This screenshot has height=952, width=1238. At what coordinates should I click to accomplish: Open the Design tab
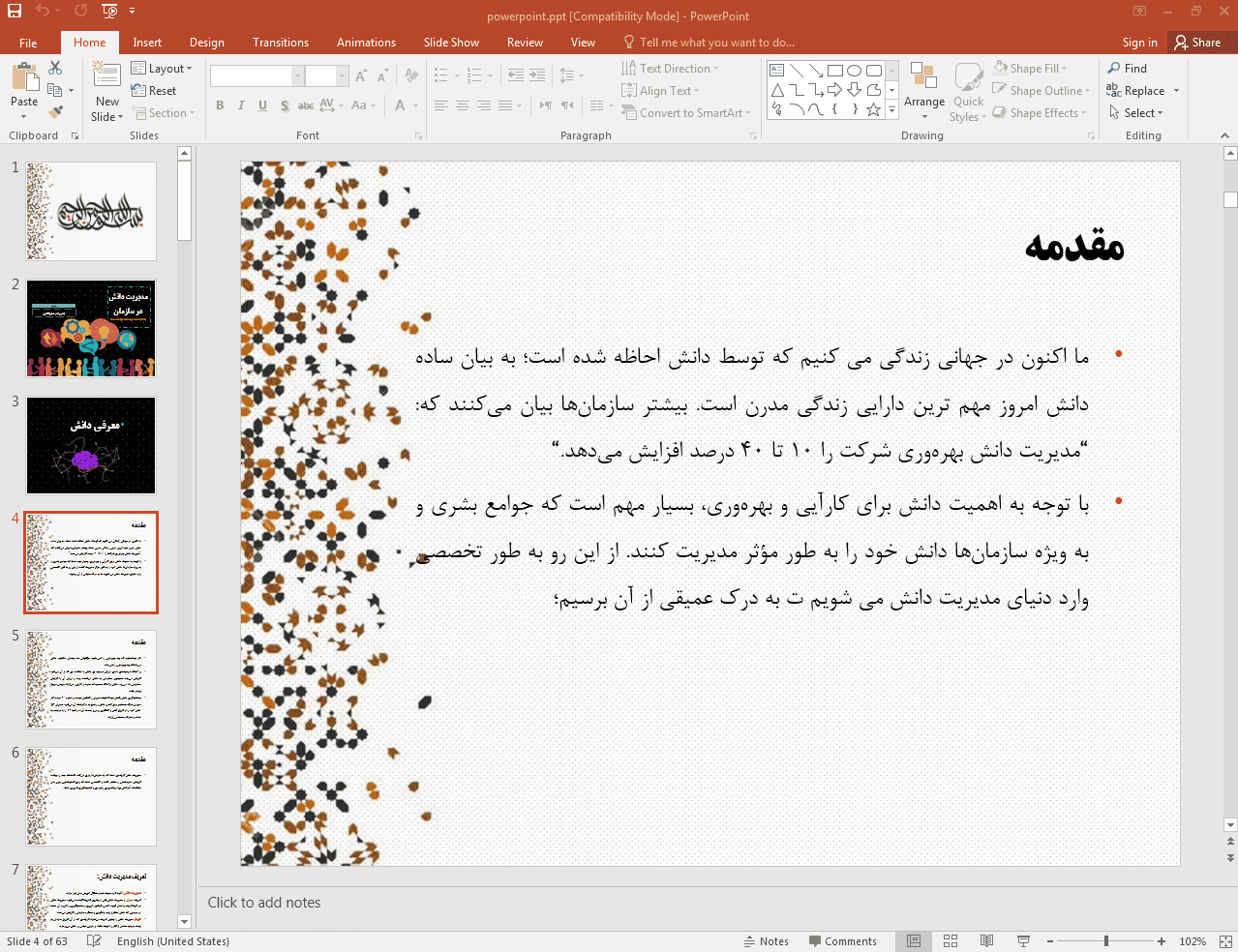(x=206, y=43)
